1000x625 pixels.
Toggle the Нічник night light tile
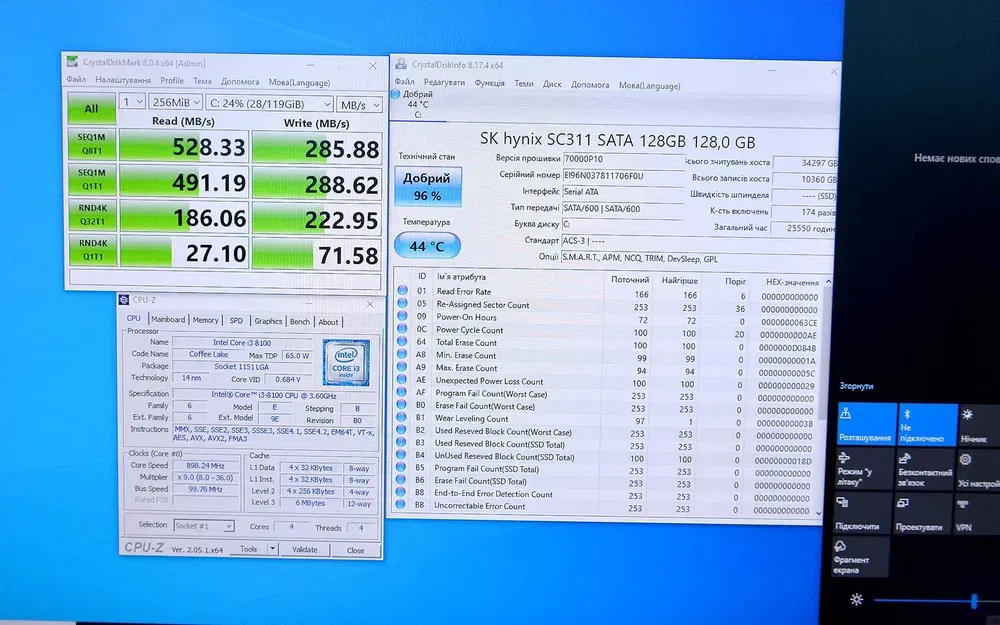(980, 424)
